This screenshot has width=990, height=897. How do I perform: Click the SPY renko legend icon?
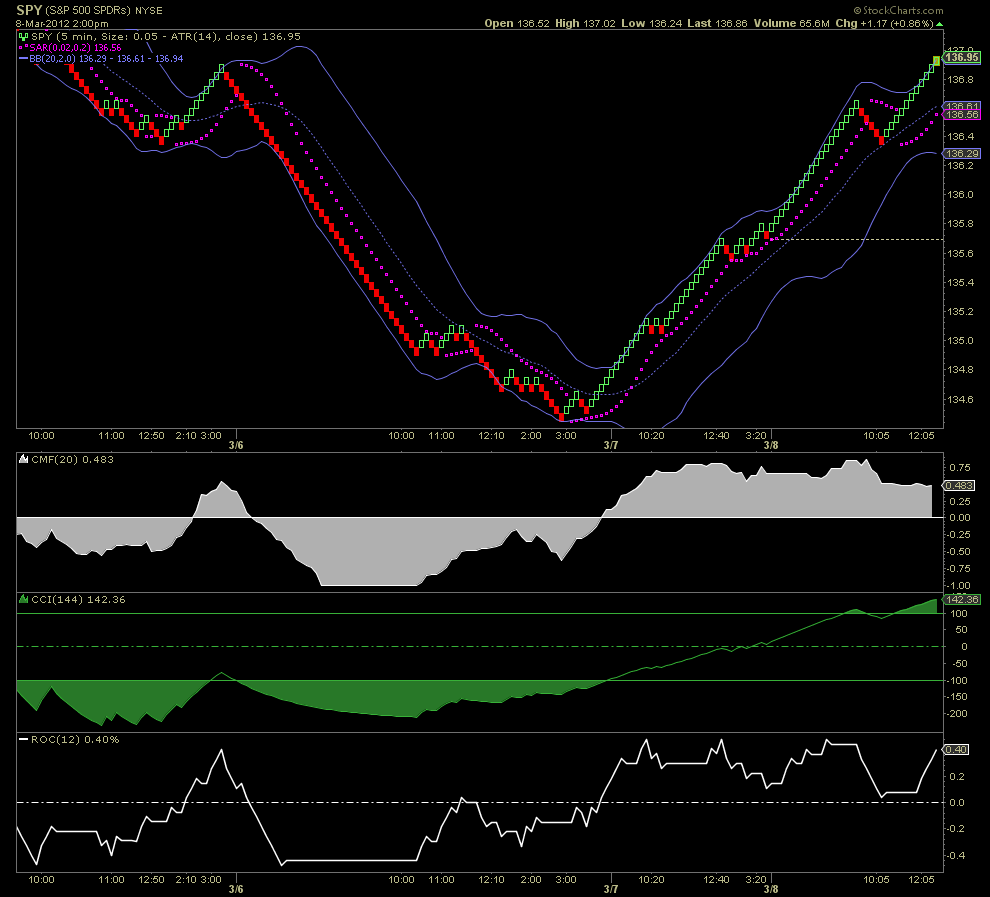tap(23, 37)
